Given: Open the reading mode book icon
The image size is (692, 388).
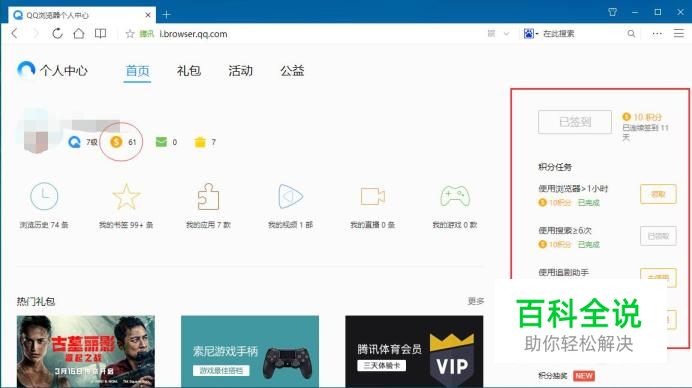Looking at the screenshot, I should pyautogui.click(x=101, y=34).
